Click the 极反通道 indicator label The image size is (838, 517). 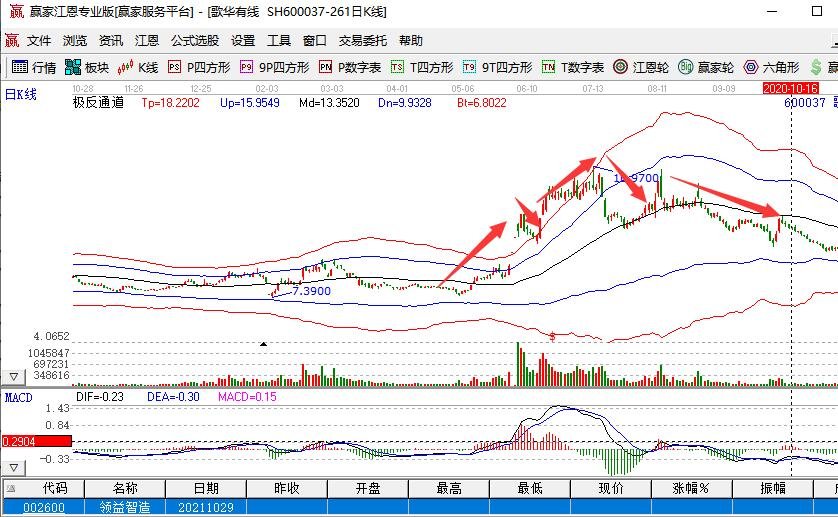(x=98, y=103)
